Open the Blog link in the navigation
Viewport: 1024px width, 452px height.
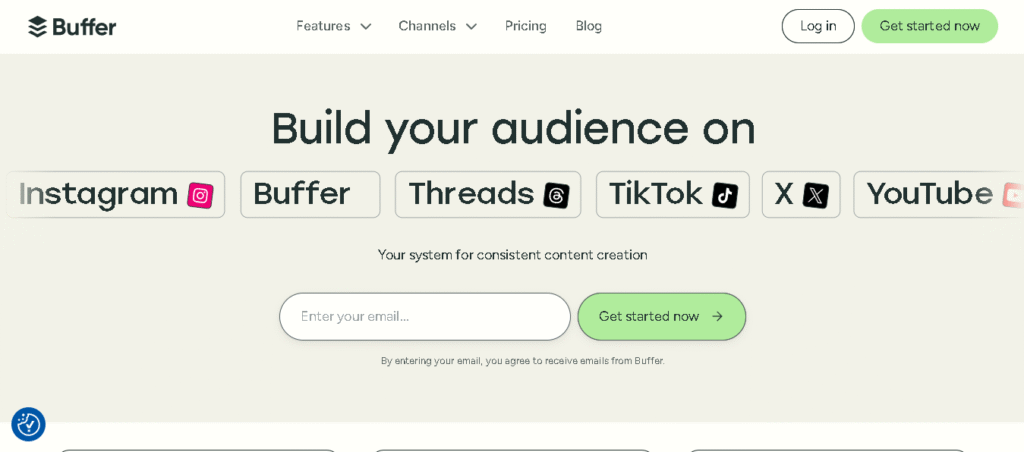(588, 26)
